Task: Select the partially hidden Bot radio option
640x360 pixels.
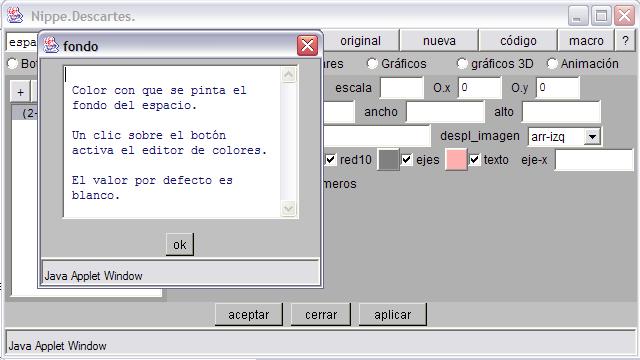Action: [x=13, y=64]
